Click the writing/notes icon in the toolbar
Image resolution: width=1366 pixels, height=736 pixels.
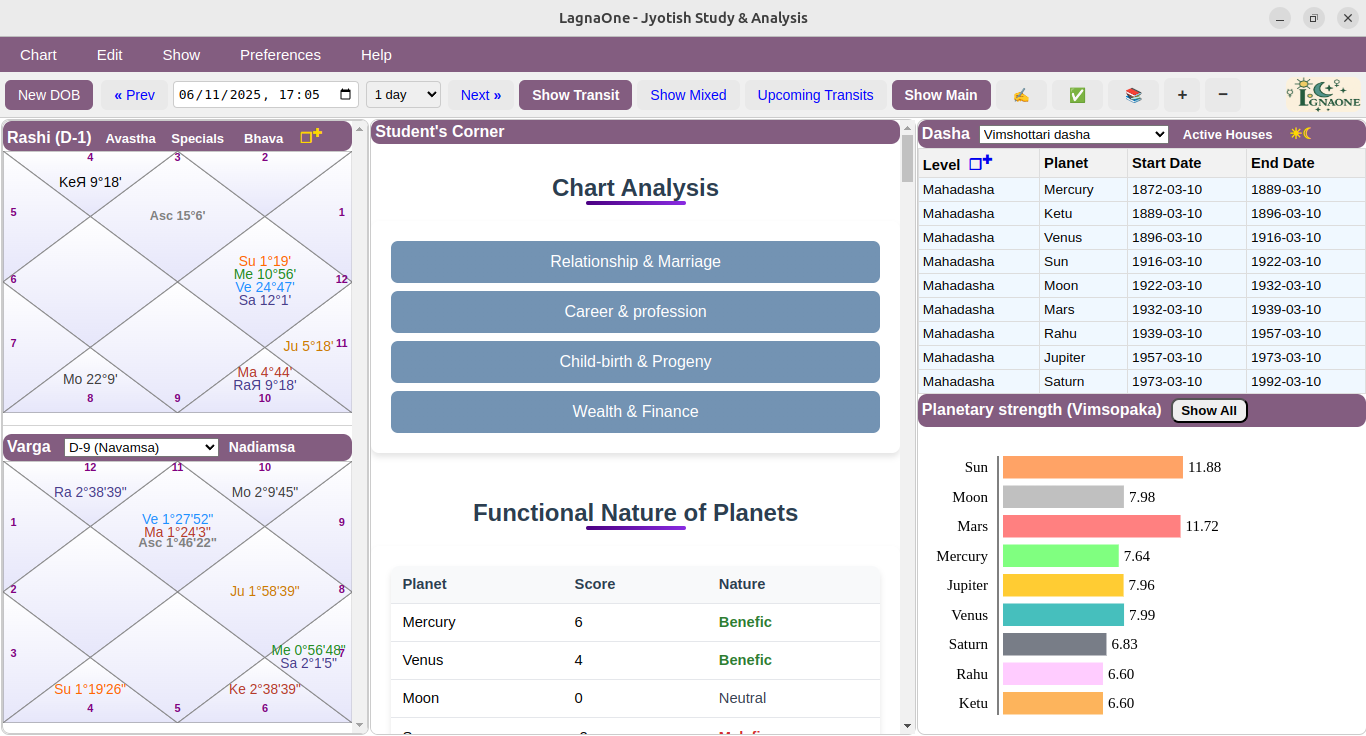[1021, 94]
